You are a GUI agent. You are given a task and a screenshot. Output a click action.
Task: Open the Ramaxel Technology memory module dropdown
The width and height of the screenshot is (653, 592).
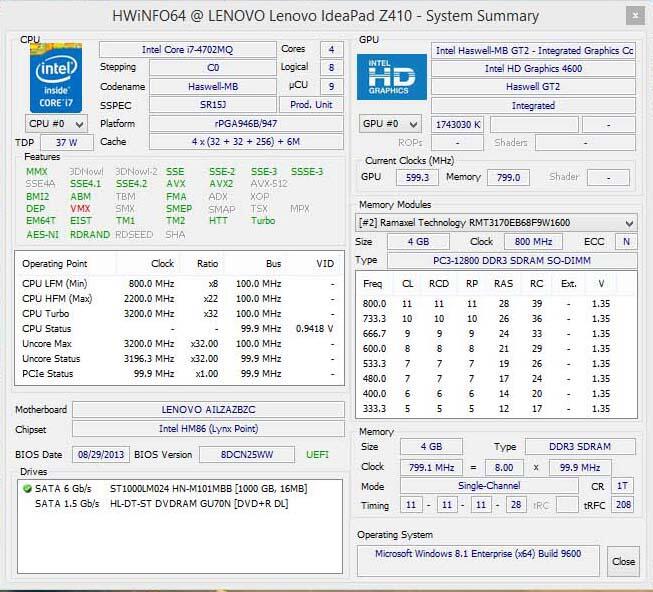[x=497, y=222]
